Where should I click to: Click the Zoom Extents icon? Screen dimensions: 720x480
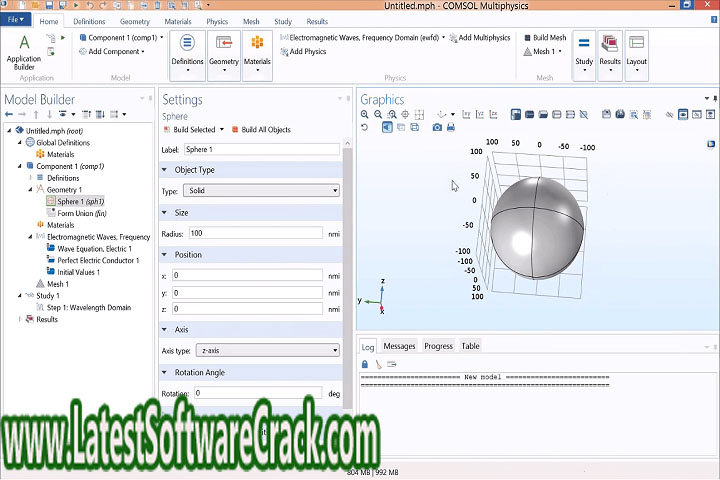419,114
